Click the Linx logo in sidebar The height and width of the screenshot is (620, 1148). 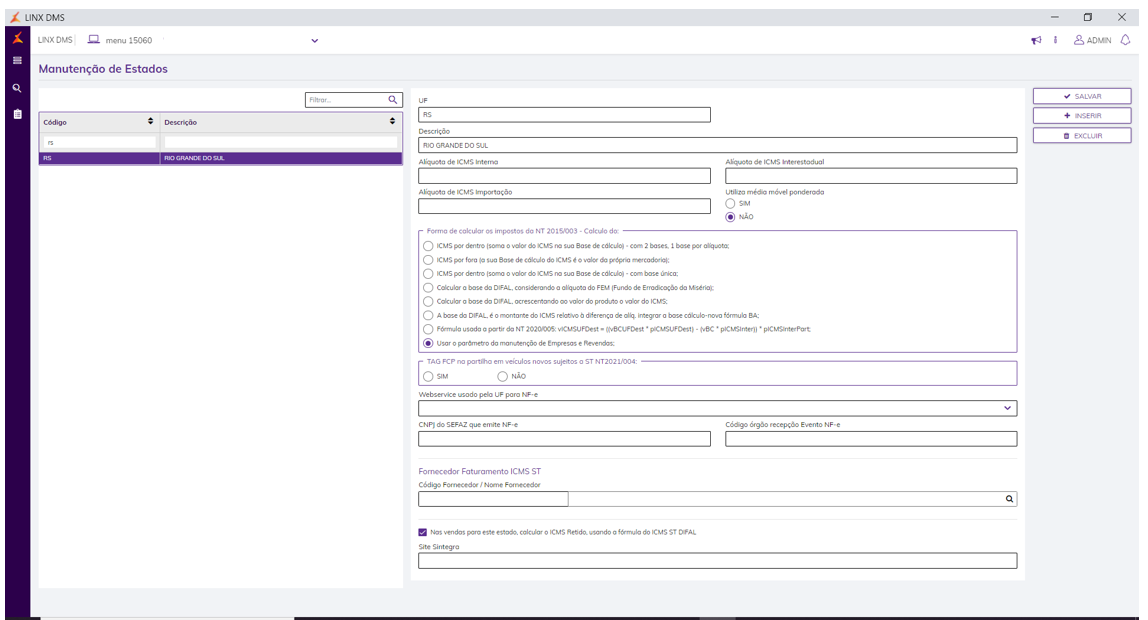point(17,38)
